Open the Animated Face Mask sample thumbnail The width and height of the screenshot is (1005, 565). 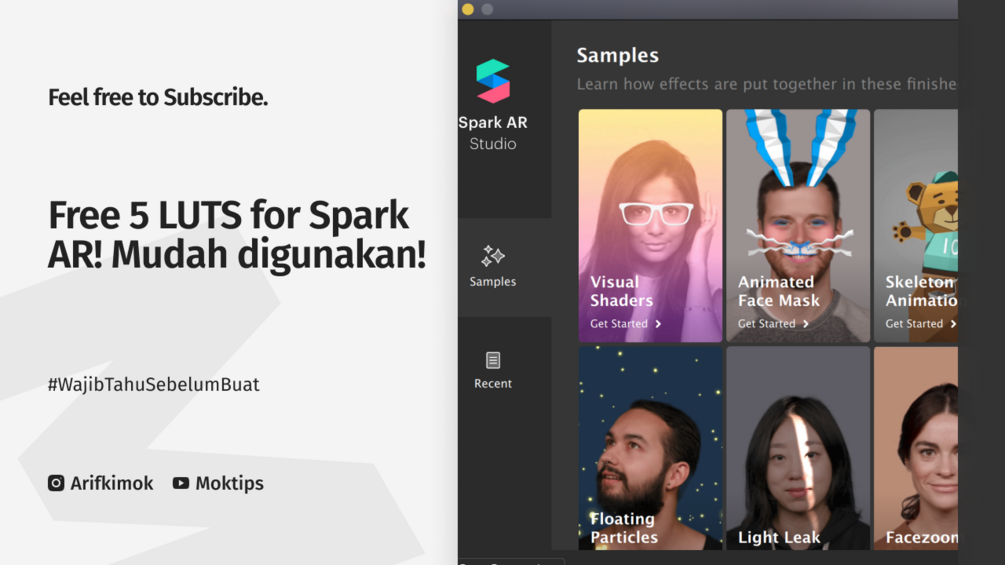[x=798, y=225]
